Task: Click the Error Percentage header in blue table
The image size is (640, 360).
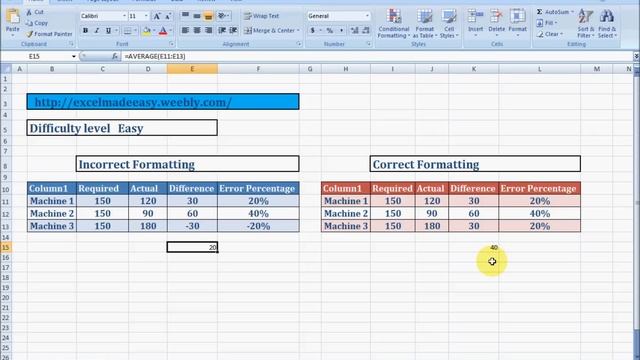Action: 257,189
